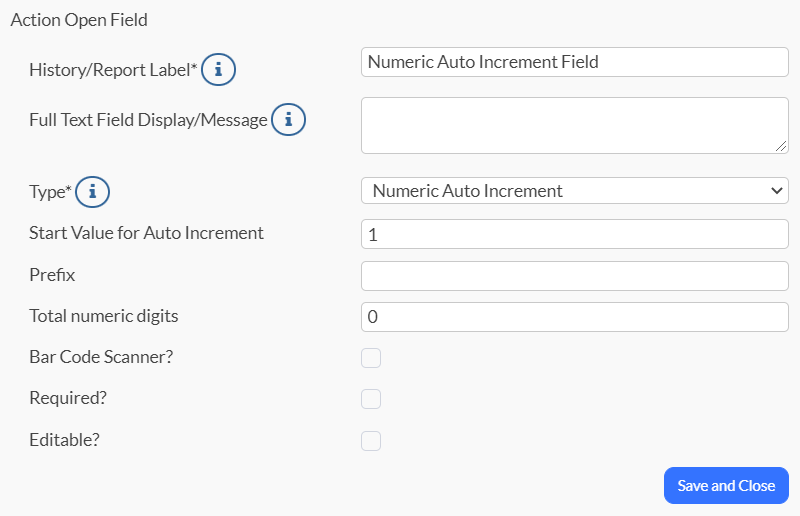Image resolution: width=800 pixels, height=516 pixels.
Task: Select the Start Value for Auto Increment input
Action: tap(575, 234)
